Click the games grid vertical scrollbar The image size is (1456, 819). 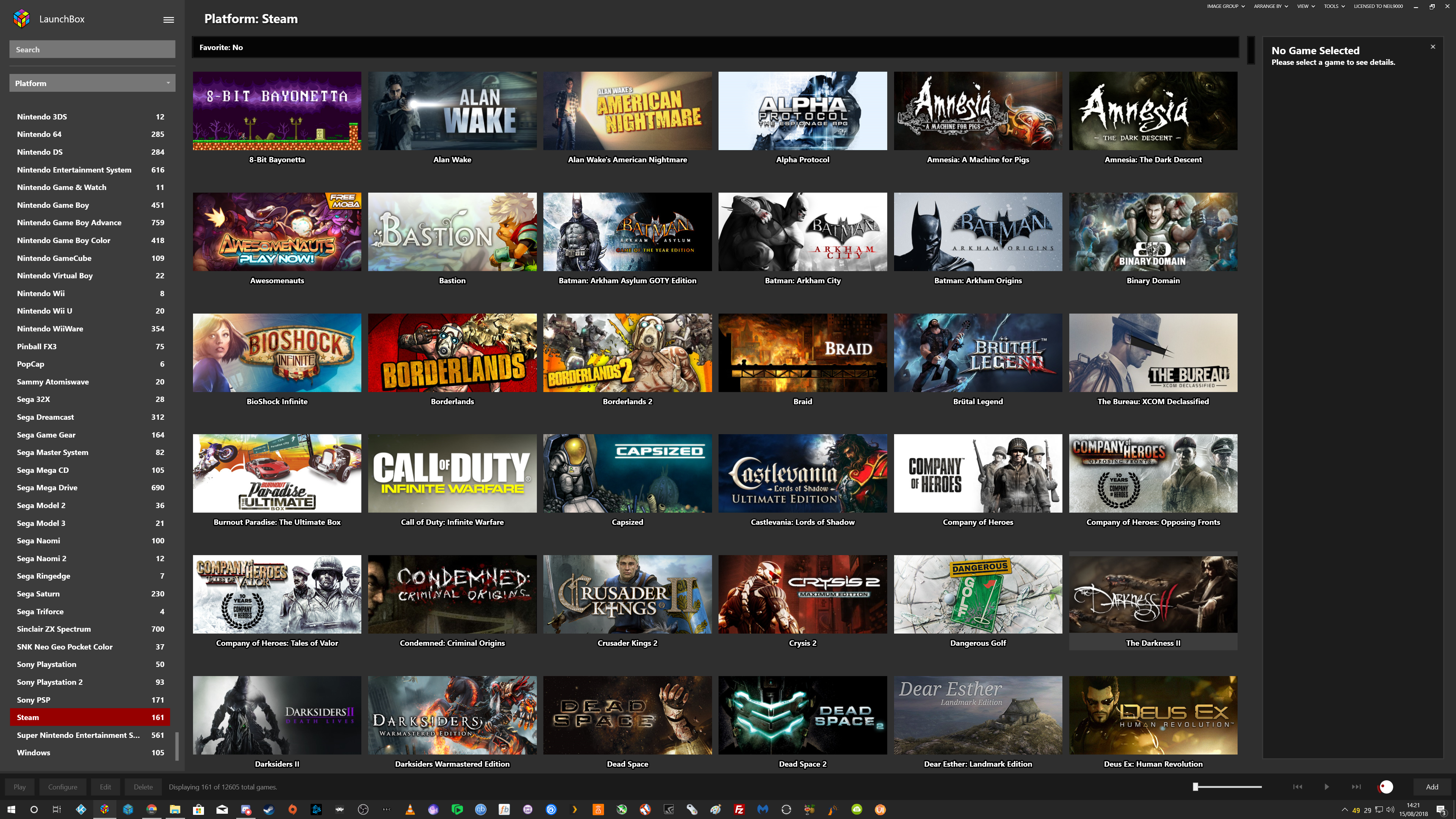[1251, 51]
